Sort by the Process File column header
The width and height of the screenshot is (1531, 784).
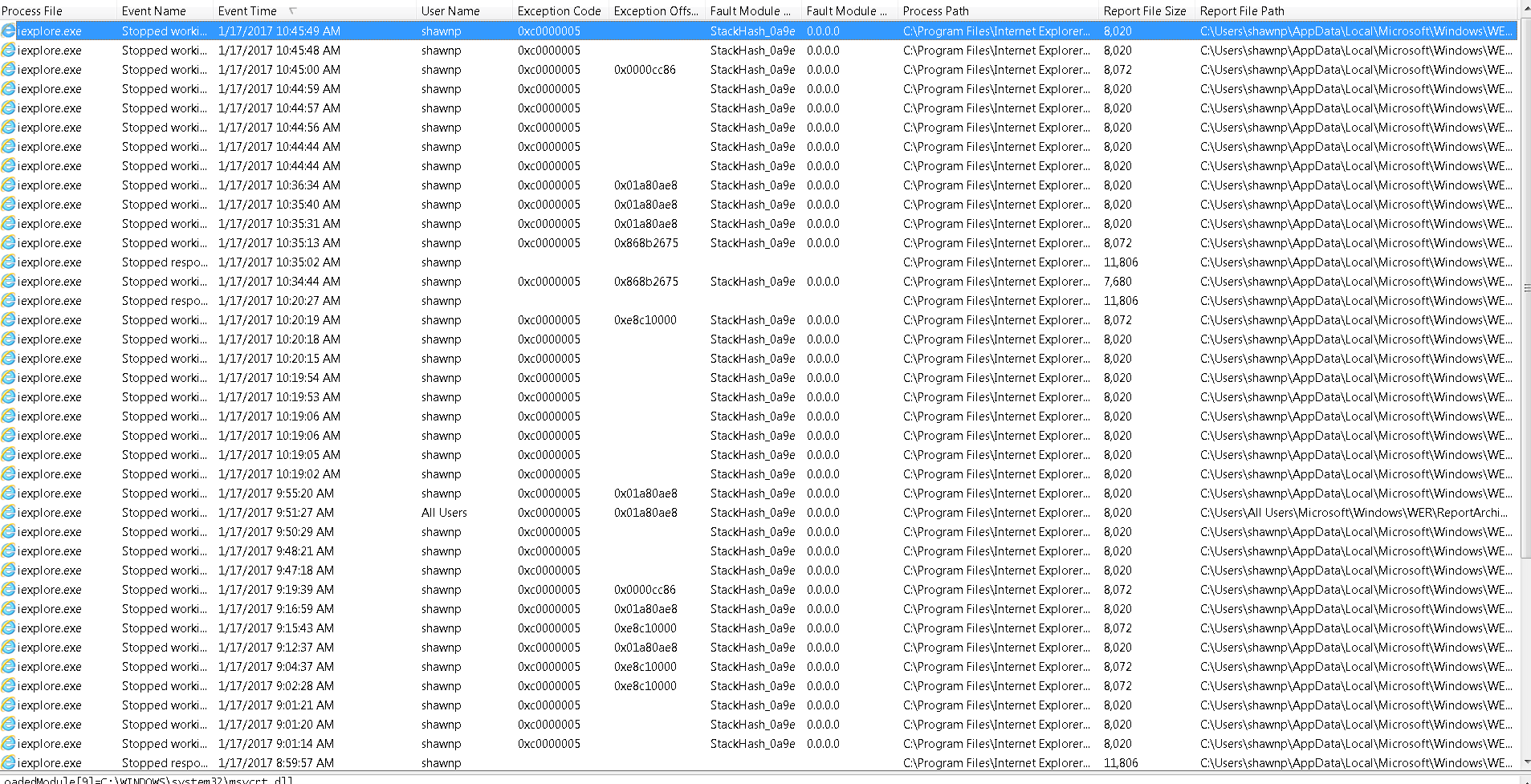[59, 10]
